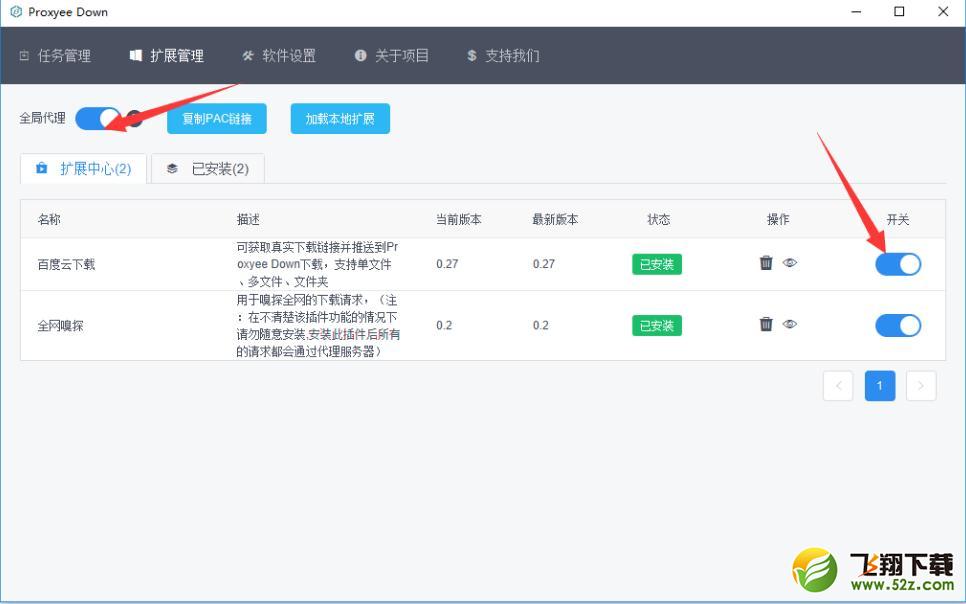Click the Proxyee Down title bar app icon
The image size is (966, 604).
click(16, 12)
